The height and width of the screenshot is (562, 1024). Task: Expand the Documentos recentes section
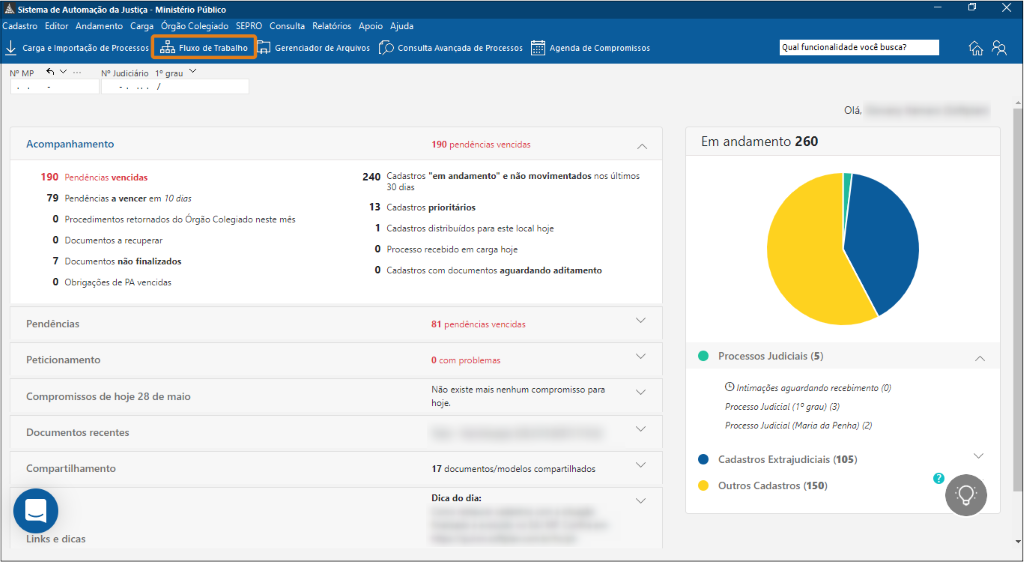tap(641, 429)
